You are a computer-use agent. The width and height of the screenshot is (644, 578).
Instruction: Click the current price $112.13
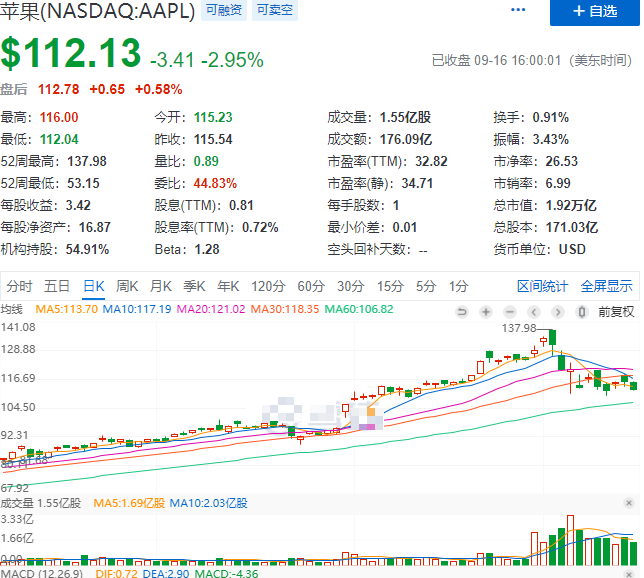coord(71,53)
